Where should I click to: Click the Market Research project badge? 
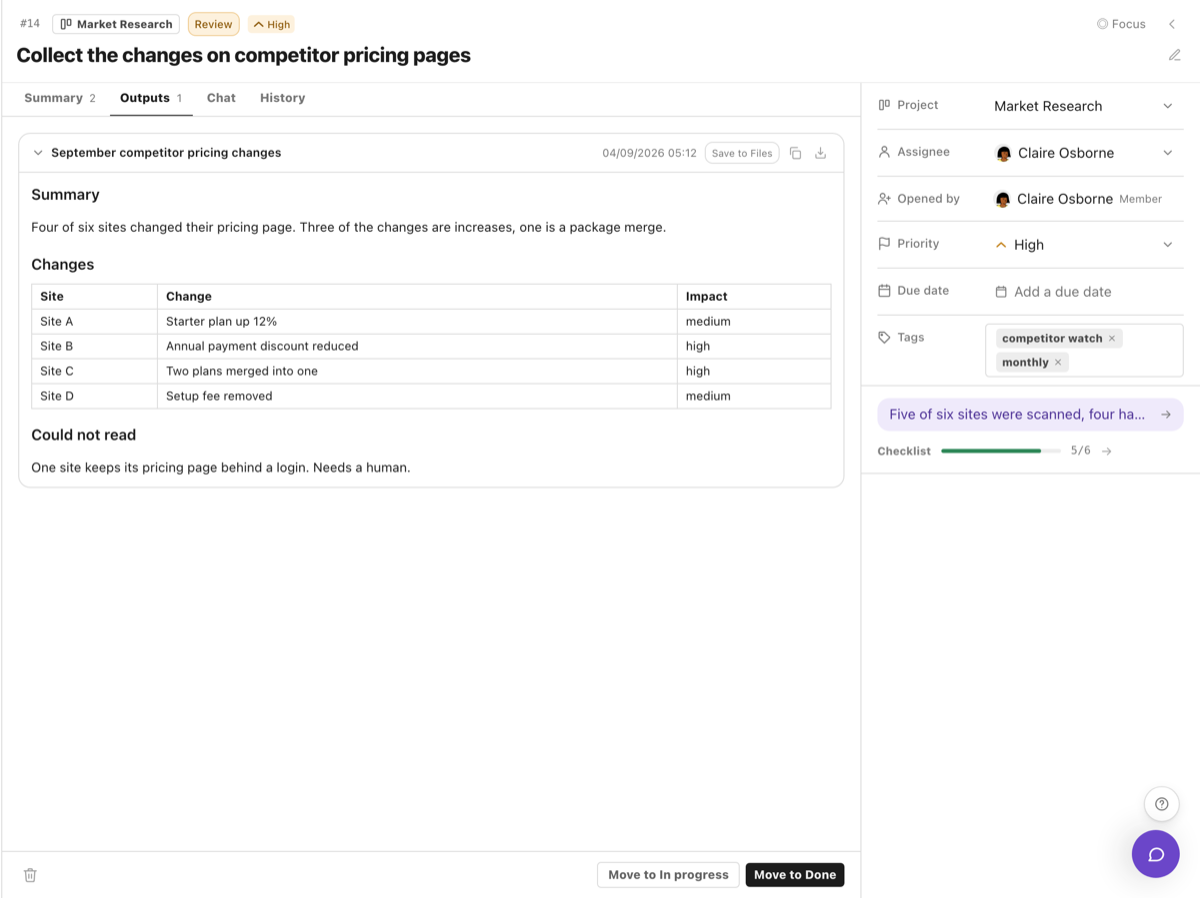(x=116, y=24)
